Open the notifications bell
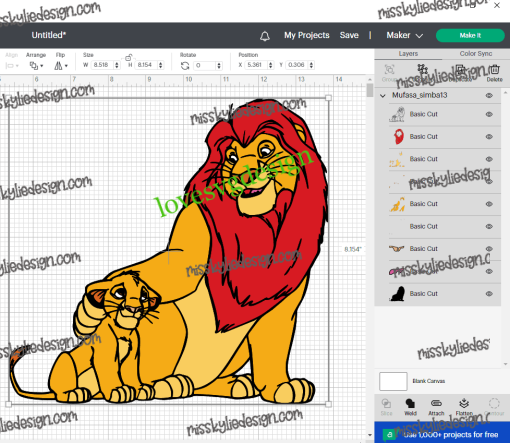Screen dimensions: 510x443 pyautogui.click(x=265, y=36)
